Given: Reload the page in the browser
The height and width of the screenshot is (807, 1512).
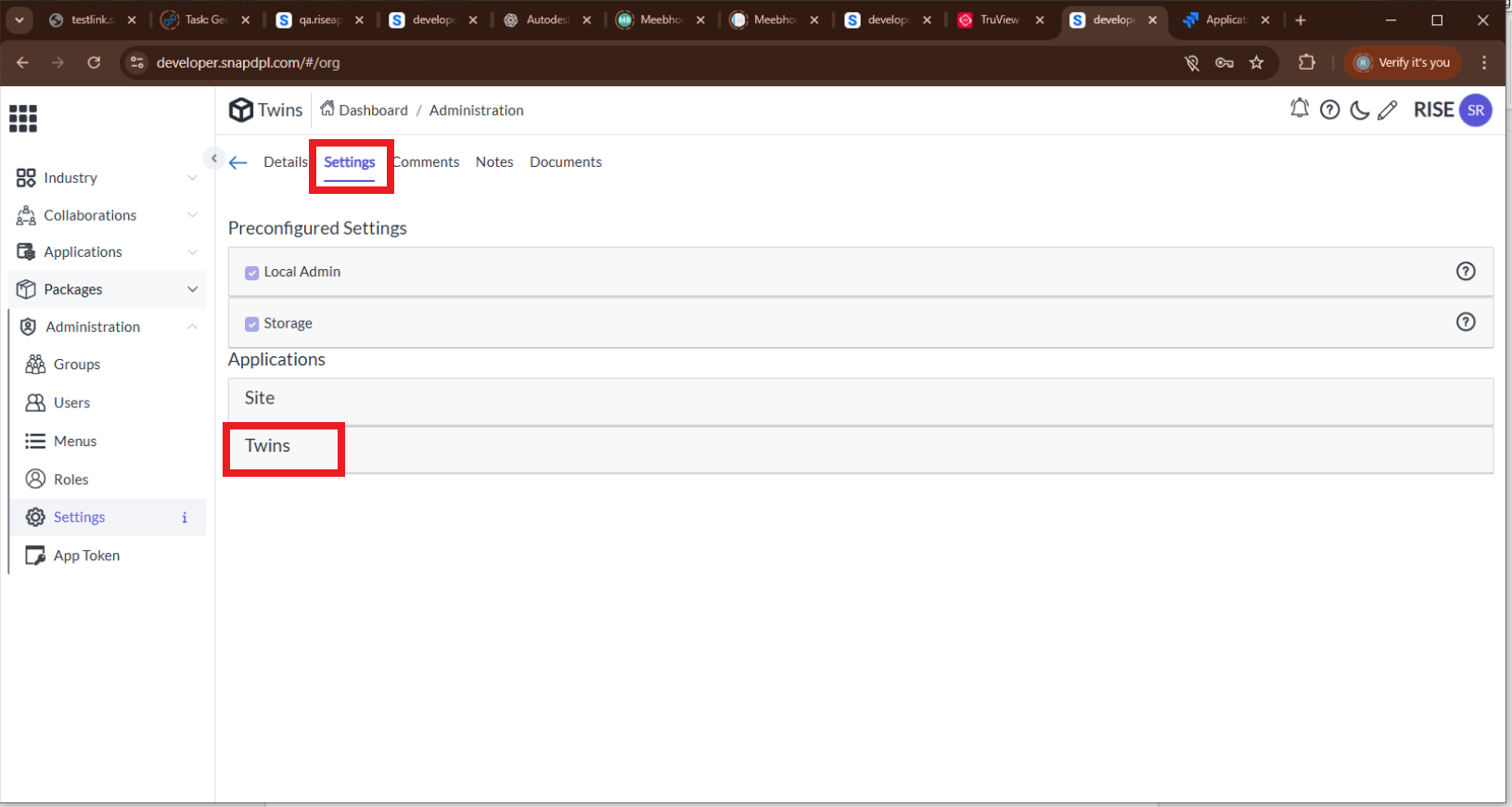Looking at the screenshot, I should pyautogui.click(x=94, y=62).
